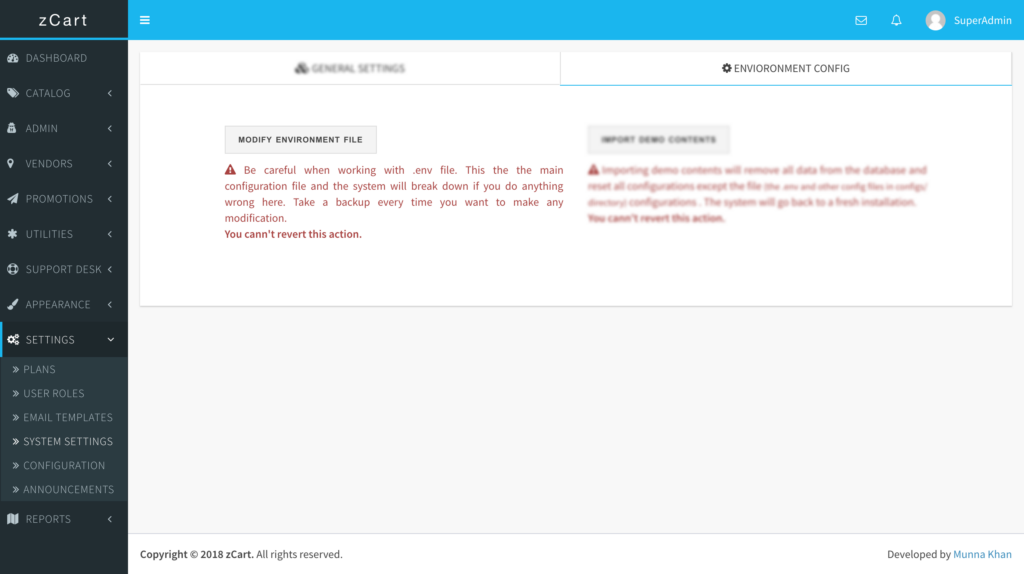Expand the Admin menu chevron
This screenshot has height=574, width=1024.
click(110, 129)
